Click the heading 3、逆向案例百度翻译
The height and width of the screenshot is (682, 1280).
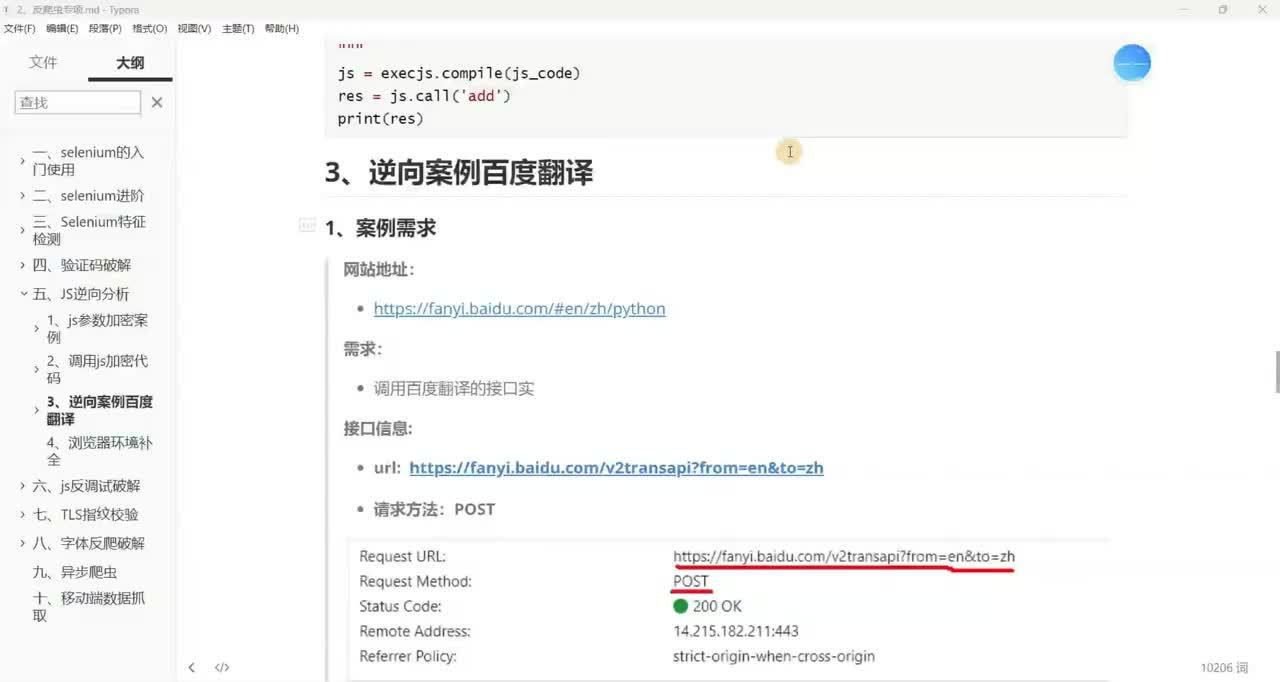tap(459, 173)
